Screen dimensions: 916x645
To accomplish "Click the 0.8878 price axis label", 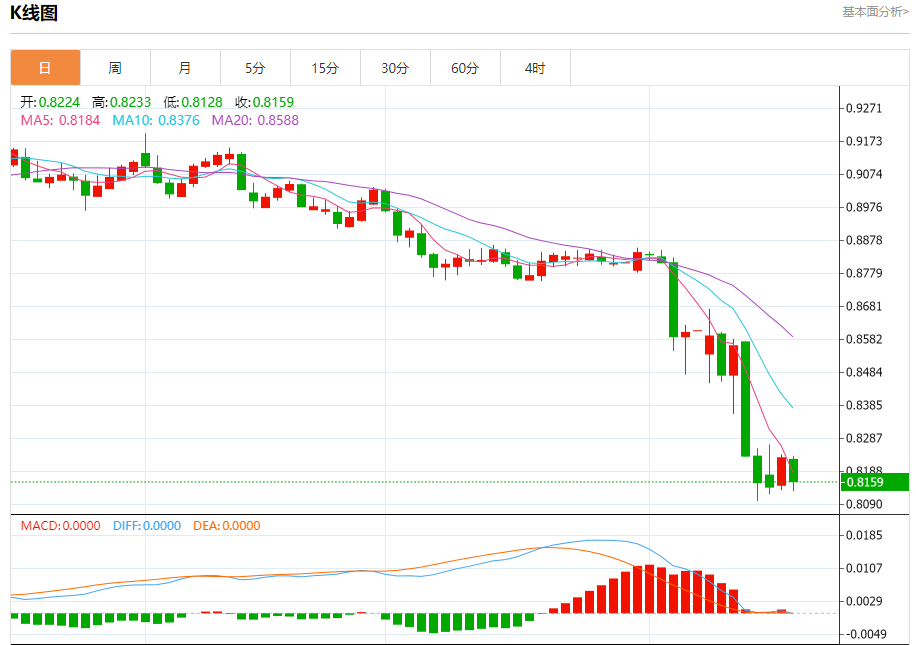I will pos(864,240).
